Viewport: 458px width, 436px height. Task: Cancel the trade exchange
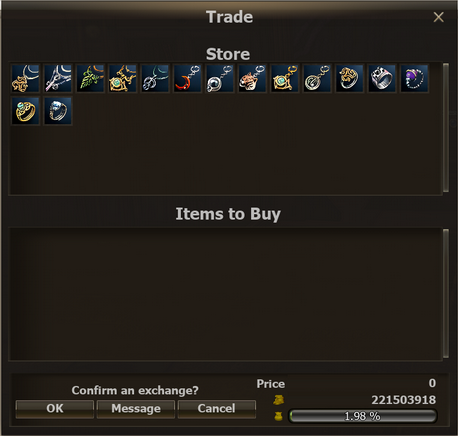(x=217, y=409)
